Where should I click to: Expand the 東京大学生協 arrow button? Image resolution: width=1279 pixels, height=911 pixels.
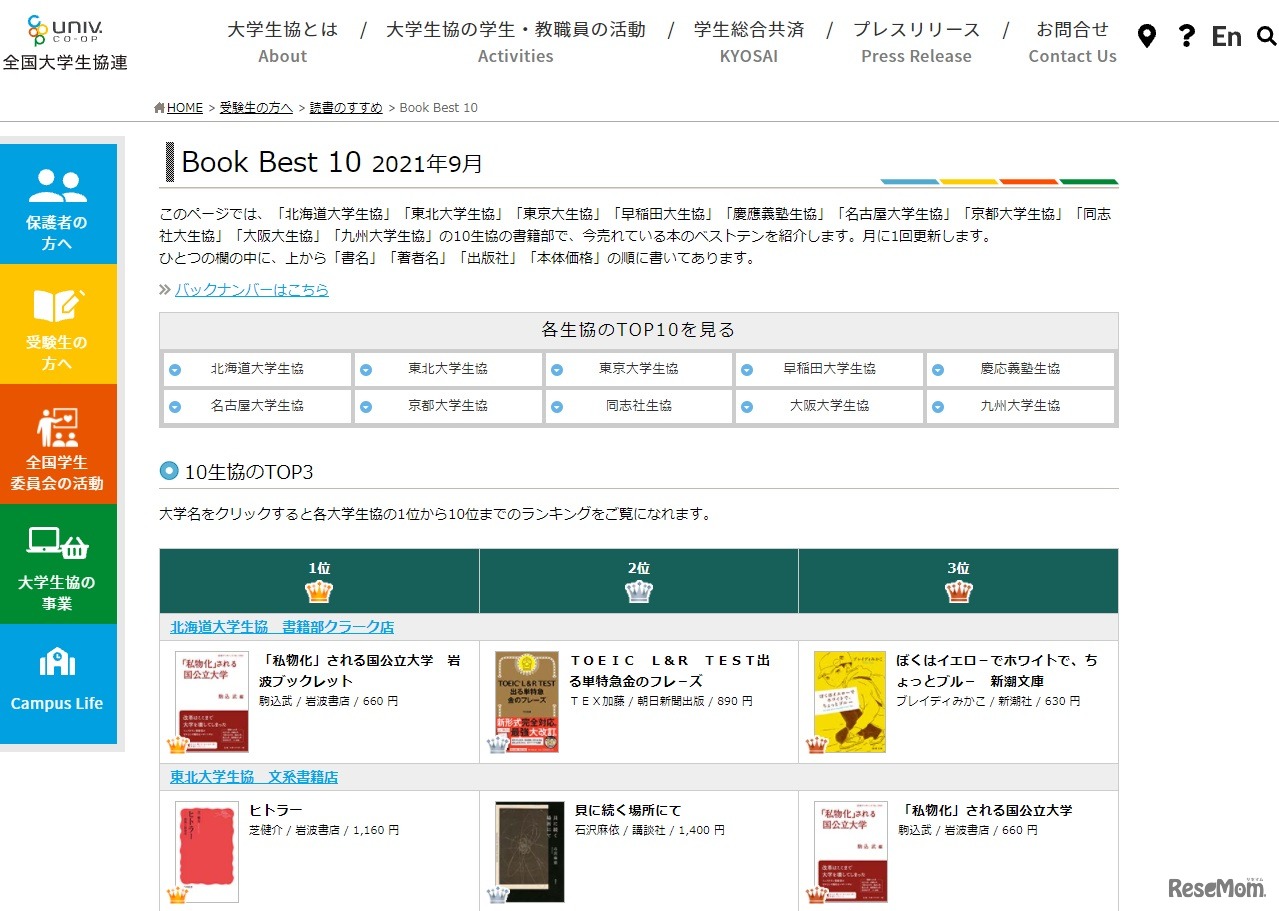pos(557,369)
